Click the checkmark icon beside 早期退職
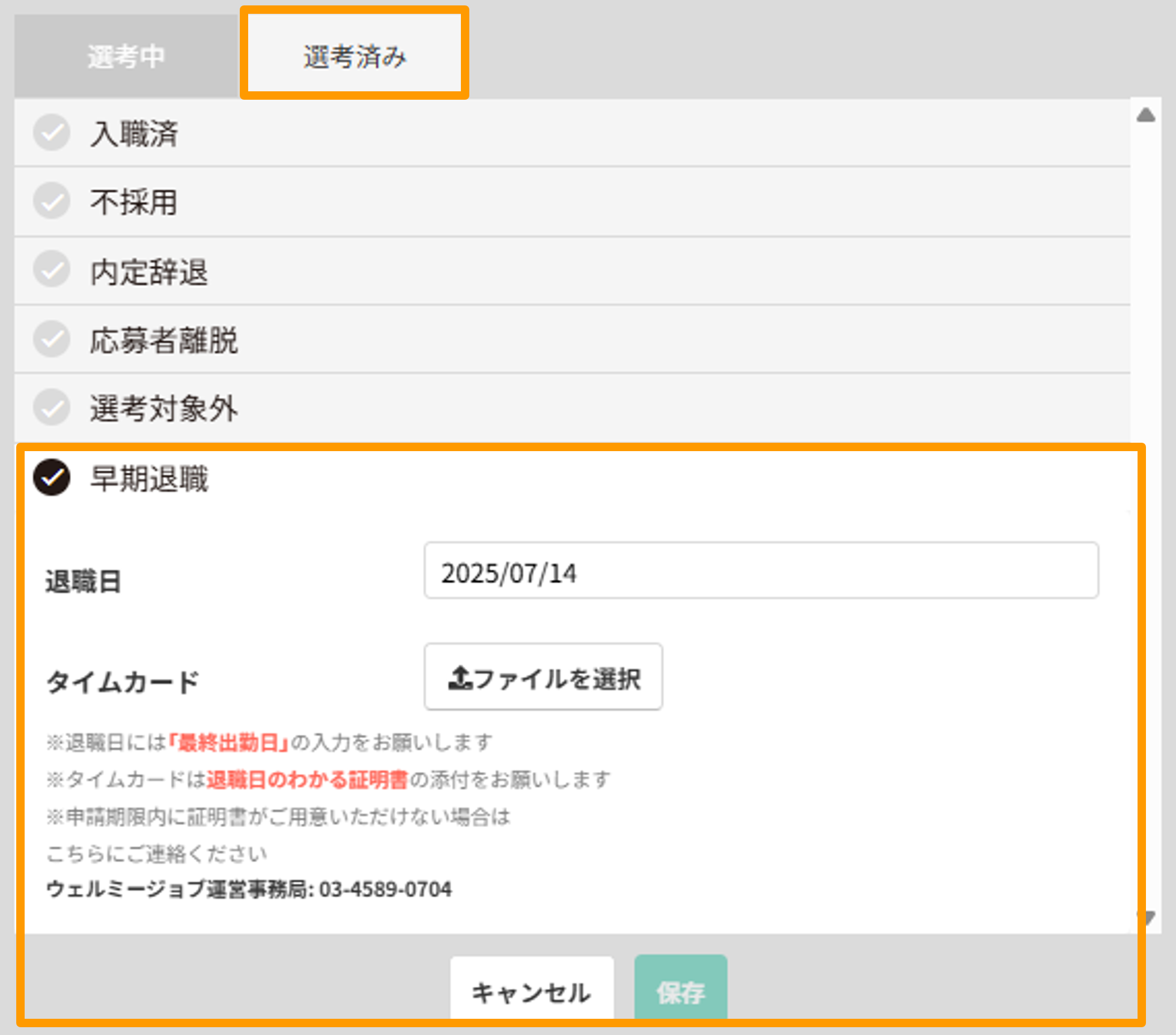This screenshot has height=1035, width=1176. tap(52, 479)
